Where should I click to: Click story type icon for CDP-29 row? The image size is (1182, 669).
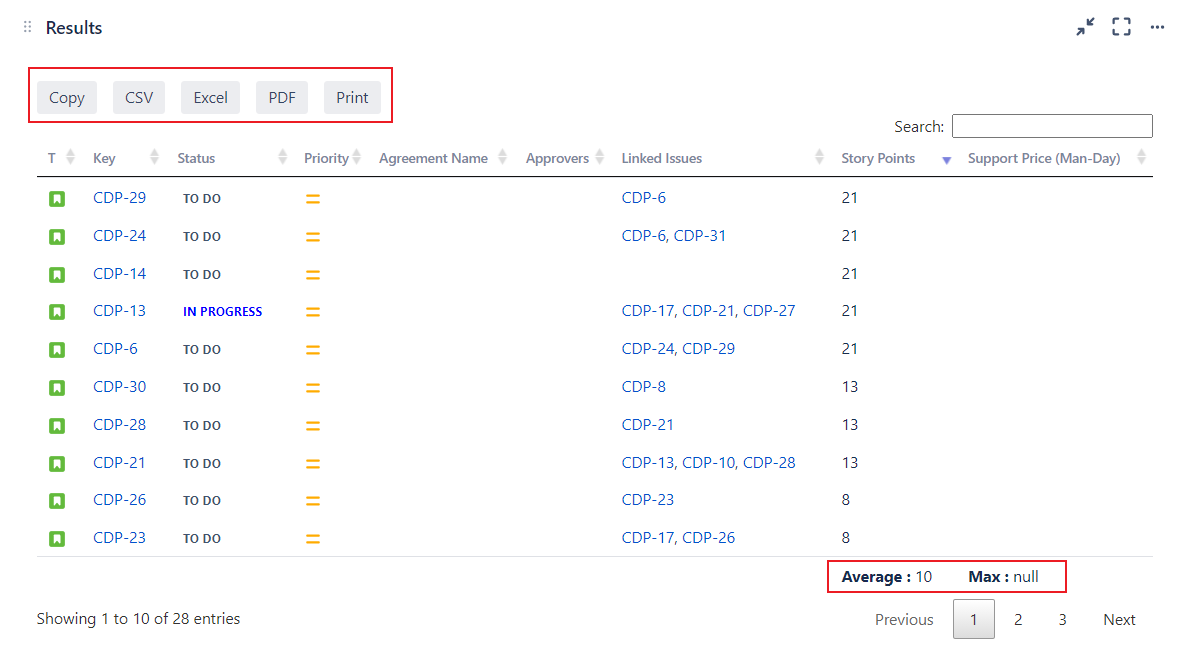coord(57,199)
